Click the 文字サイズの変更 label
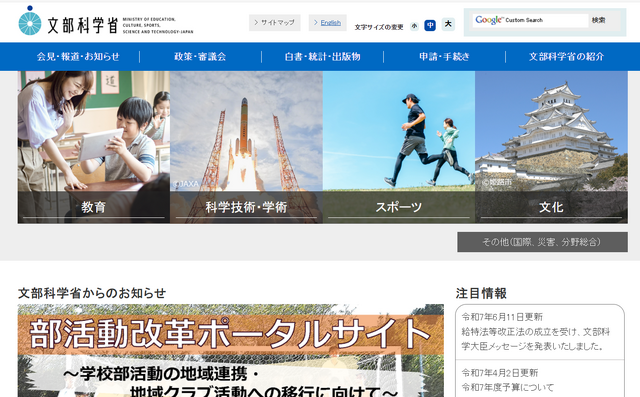 click(379, 27)
